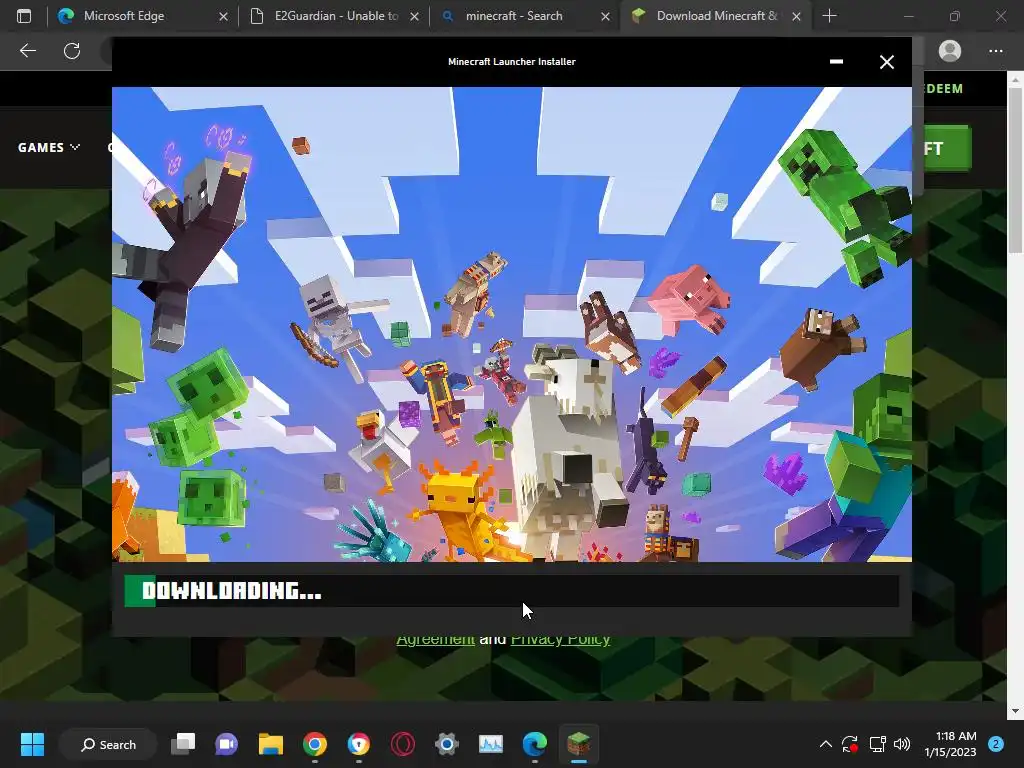Click the taskbar Search box
Viewport: 1024px width, 768px height.
point(108,744)
